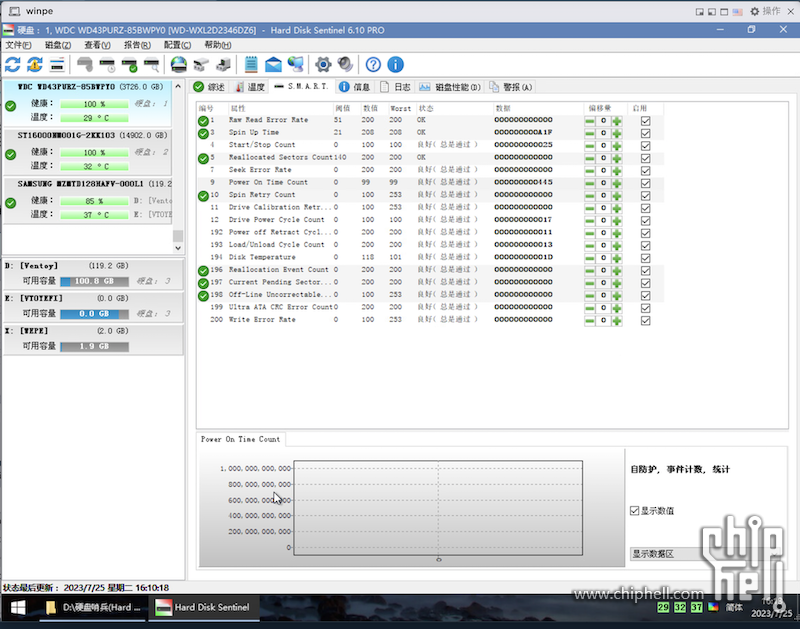Switch to the 信息 tab
800x629 pixels.
click(355, 87)
